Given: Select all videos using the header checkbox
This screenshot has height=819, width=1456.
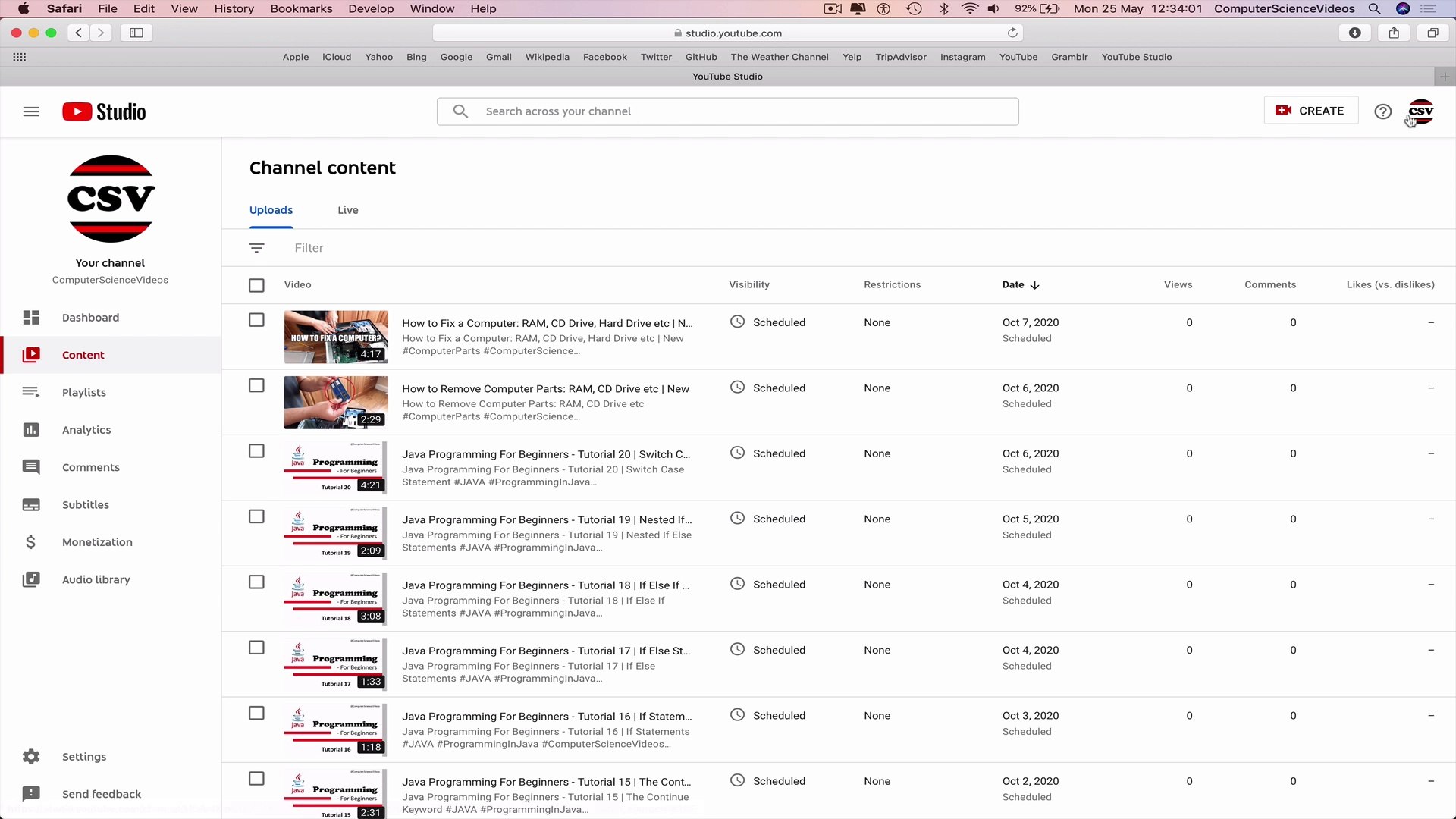Looking at the screenshot, I should click(256, 284).
